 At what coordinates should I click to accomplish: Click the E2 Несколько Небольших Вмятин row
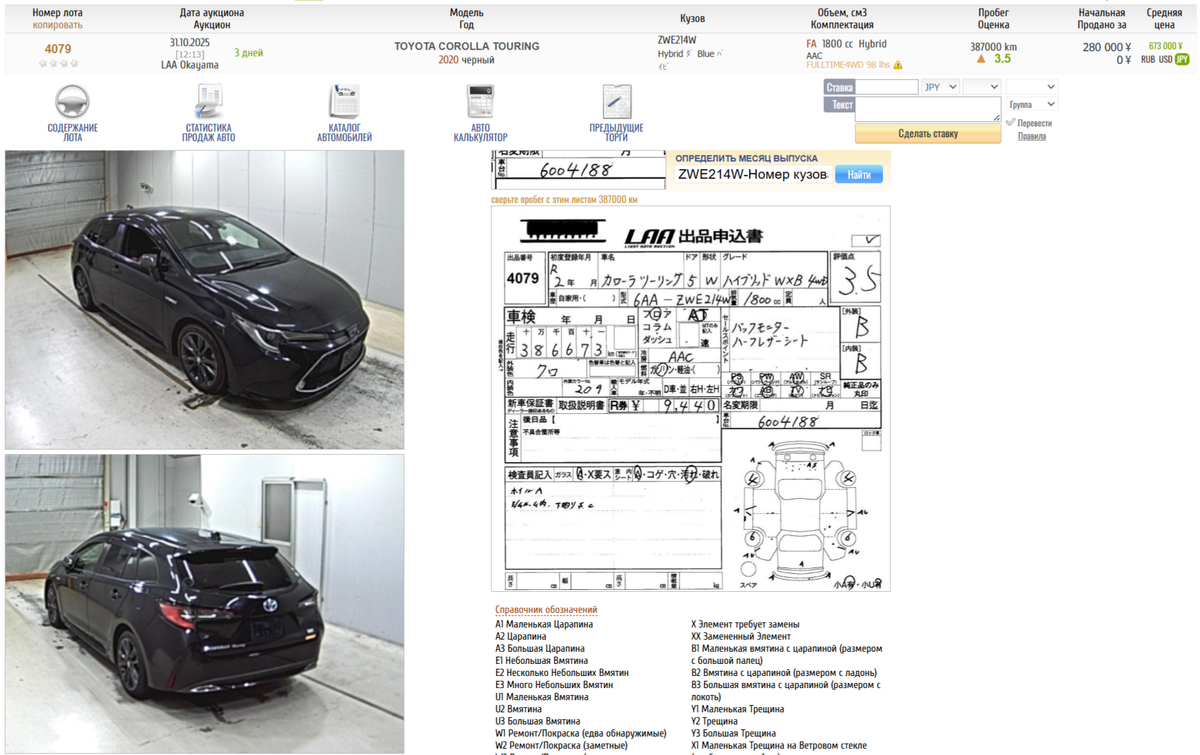pos(562,673)
